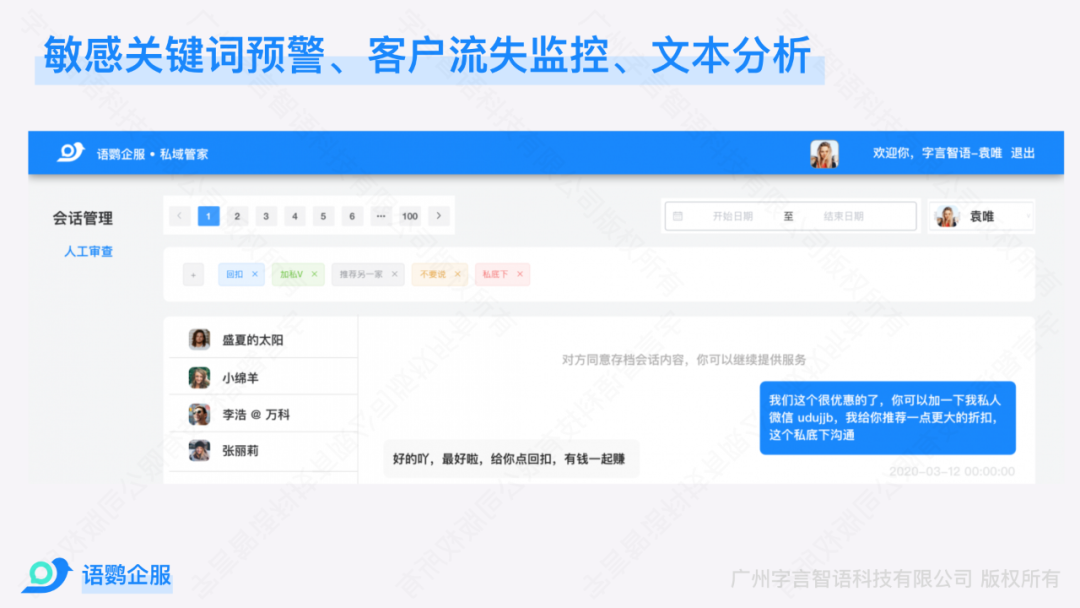Remove the 回扣 keyword tag
The width and height of the screenshot is (1080, 608).
255,274
